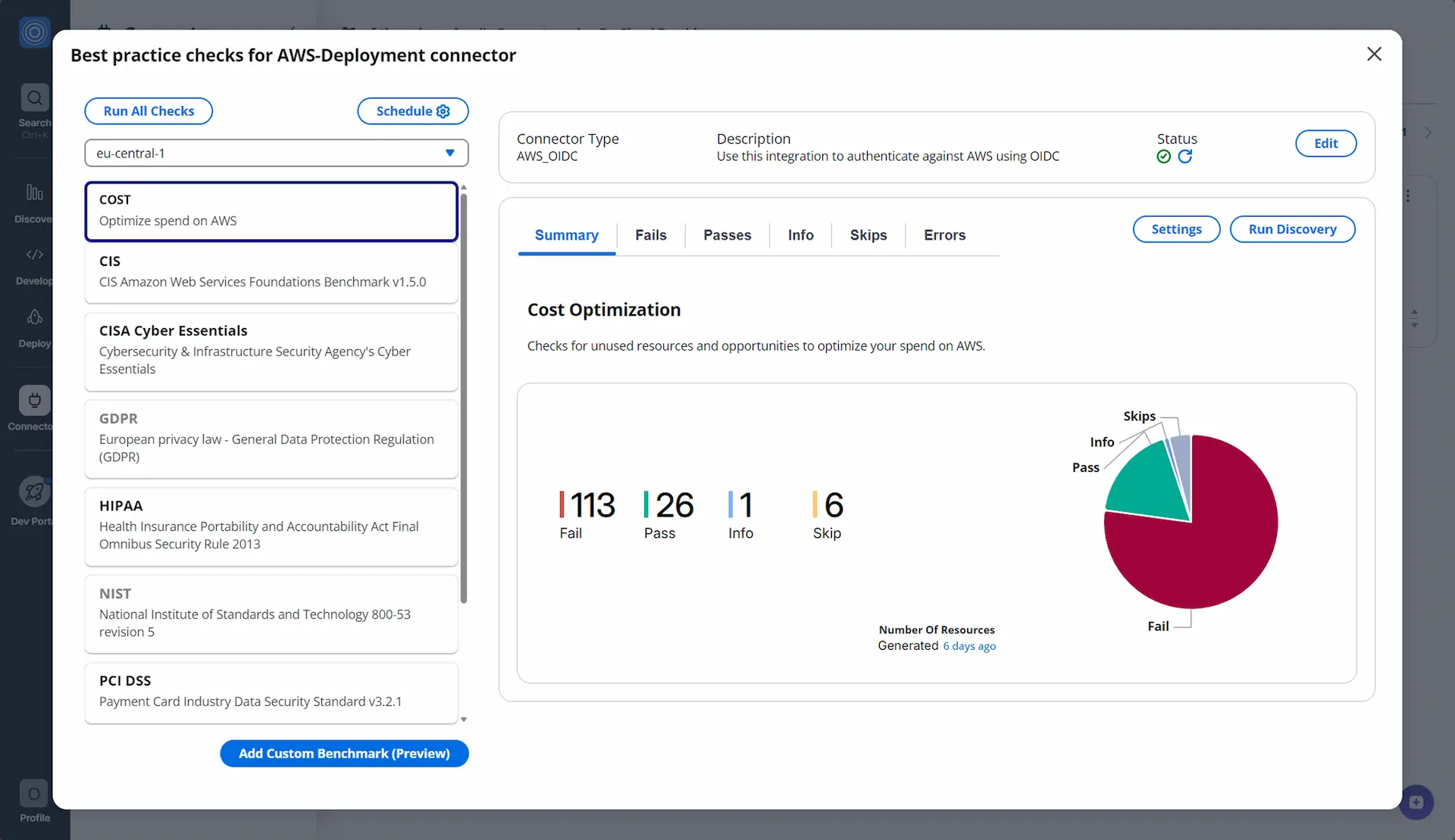Click the connector status refresh icon
The width and height of the screenshot is (1455, 840).
pos(1185,157)
